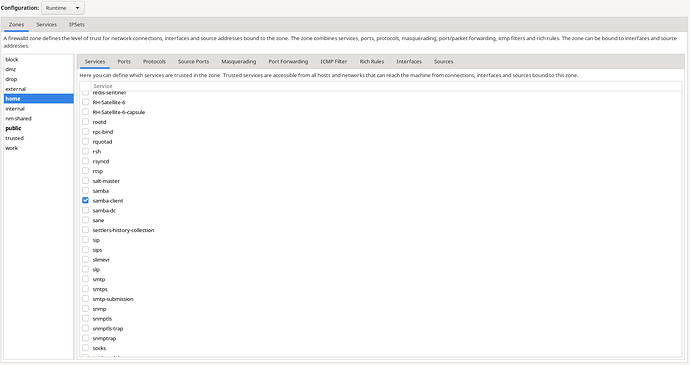The width and height of the screenshot is (690, 365).
Task: Enable the settlers-history-collection checkbox
Action: pyautogui.click(x=85, y=230)
